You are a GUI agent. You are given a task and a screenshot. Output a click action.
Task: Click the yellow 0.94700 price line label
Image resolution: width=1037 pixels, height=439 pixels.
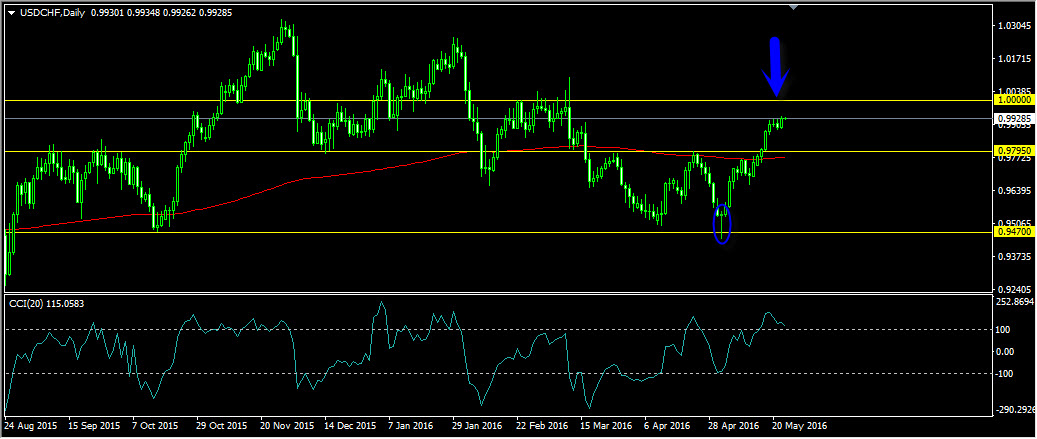tap(1013, 232)
